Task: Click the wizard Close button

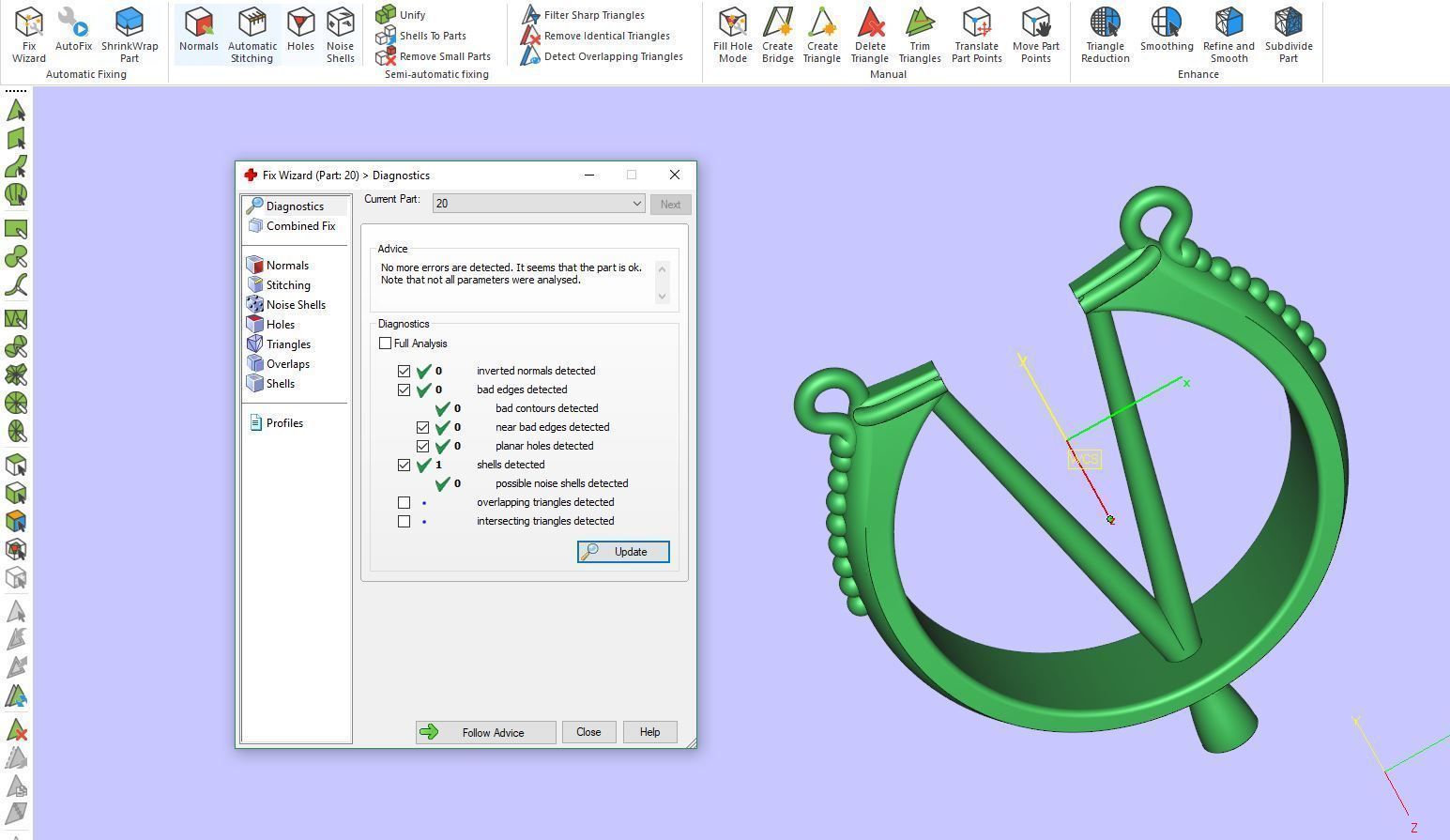Action: click(x=588, y=732)
